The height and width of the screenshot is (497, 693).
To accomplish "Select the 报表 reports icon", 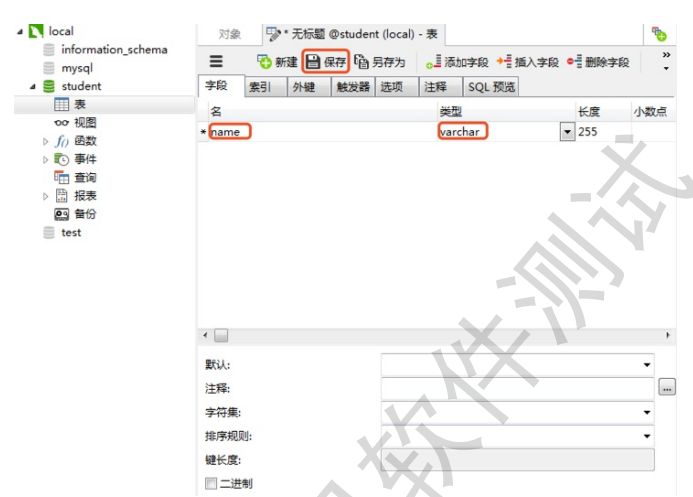I will 61,196.
